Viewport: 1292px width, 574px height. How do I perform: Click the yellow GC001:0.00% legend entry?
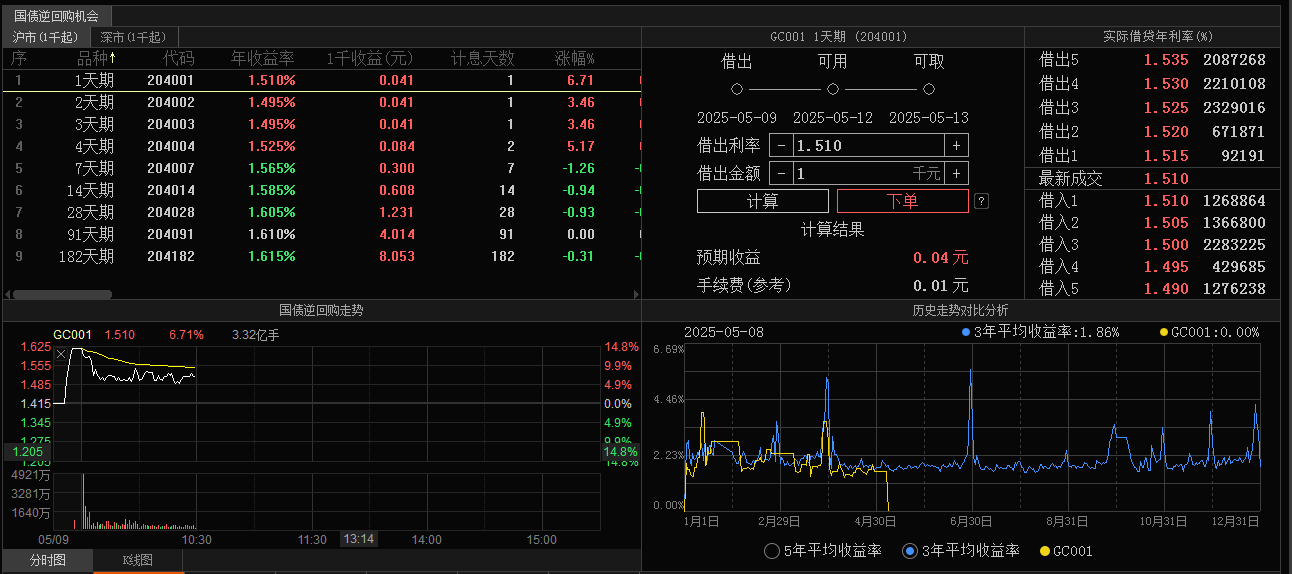pos(1209,332)
